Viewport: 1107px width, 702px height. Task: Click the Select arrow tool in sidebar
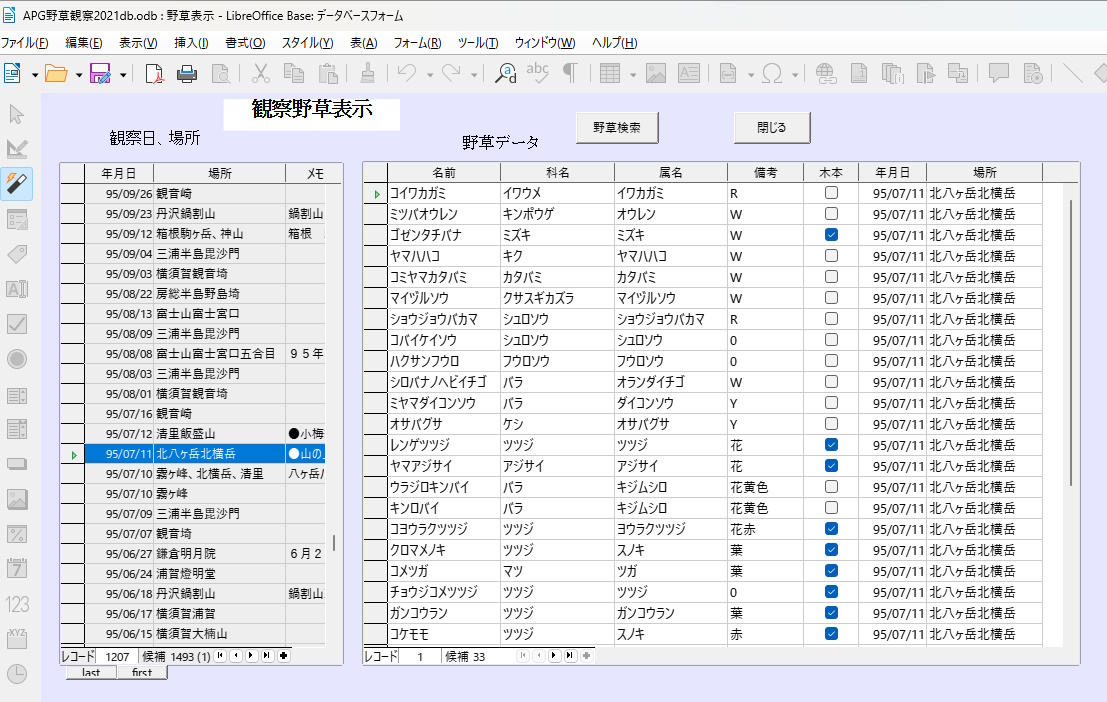tap(17, 114)
